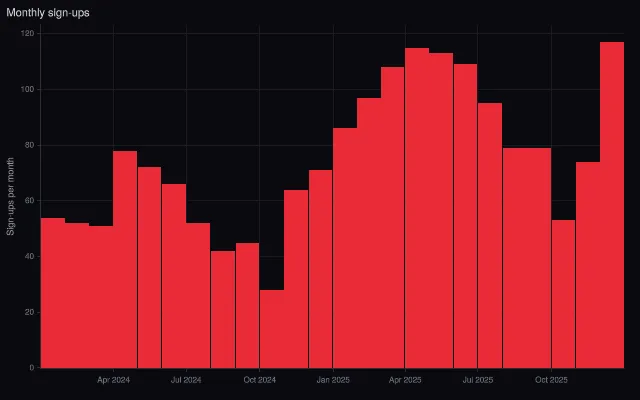Screen dimensions: 640x400
Task: Select the November 2025 bar reaching about 74
Action: click(588, 265)
